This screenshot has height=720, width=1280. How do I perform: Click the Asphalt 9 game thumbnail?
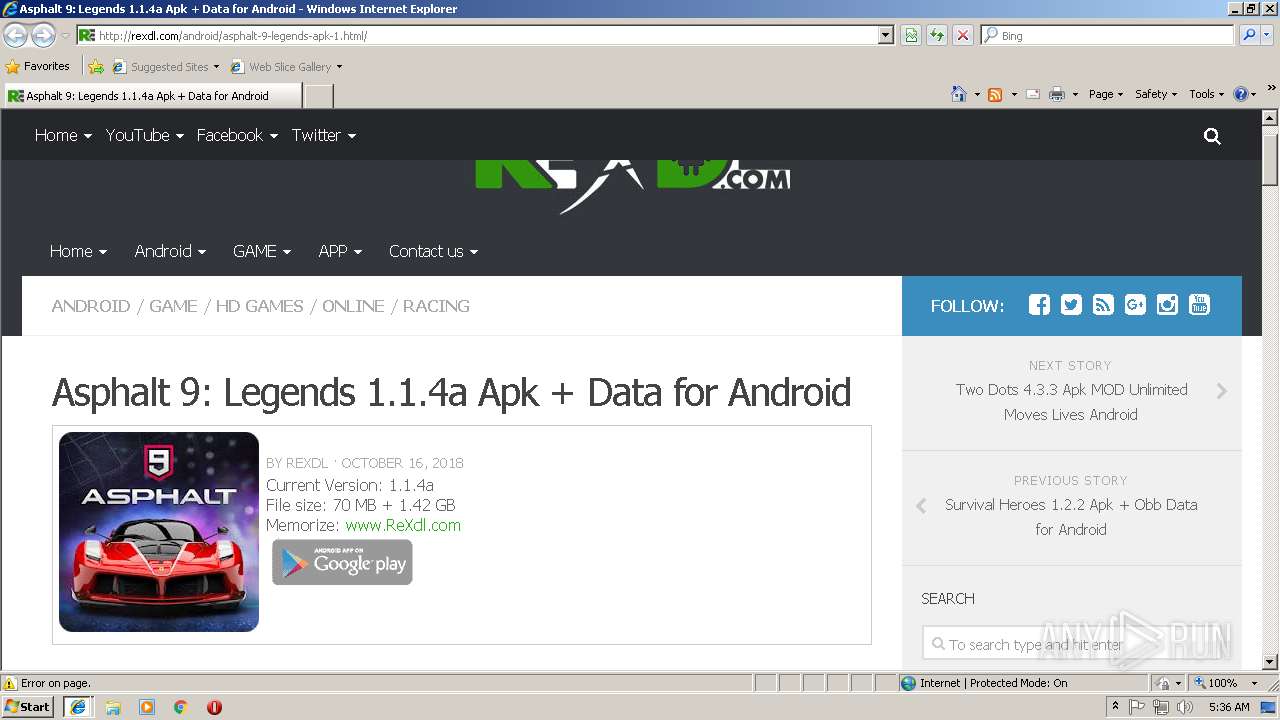coord(159,532)
